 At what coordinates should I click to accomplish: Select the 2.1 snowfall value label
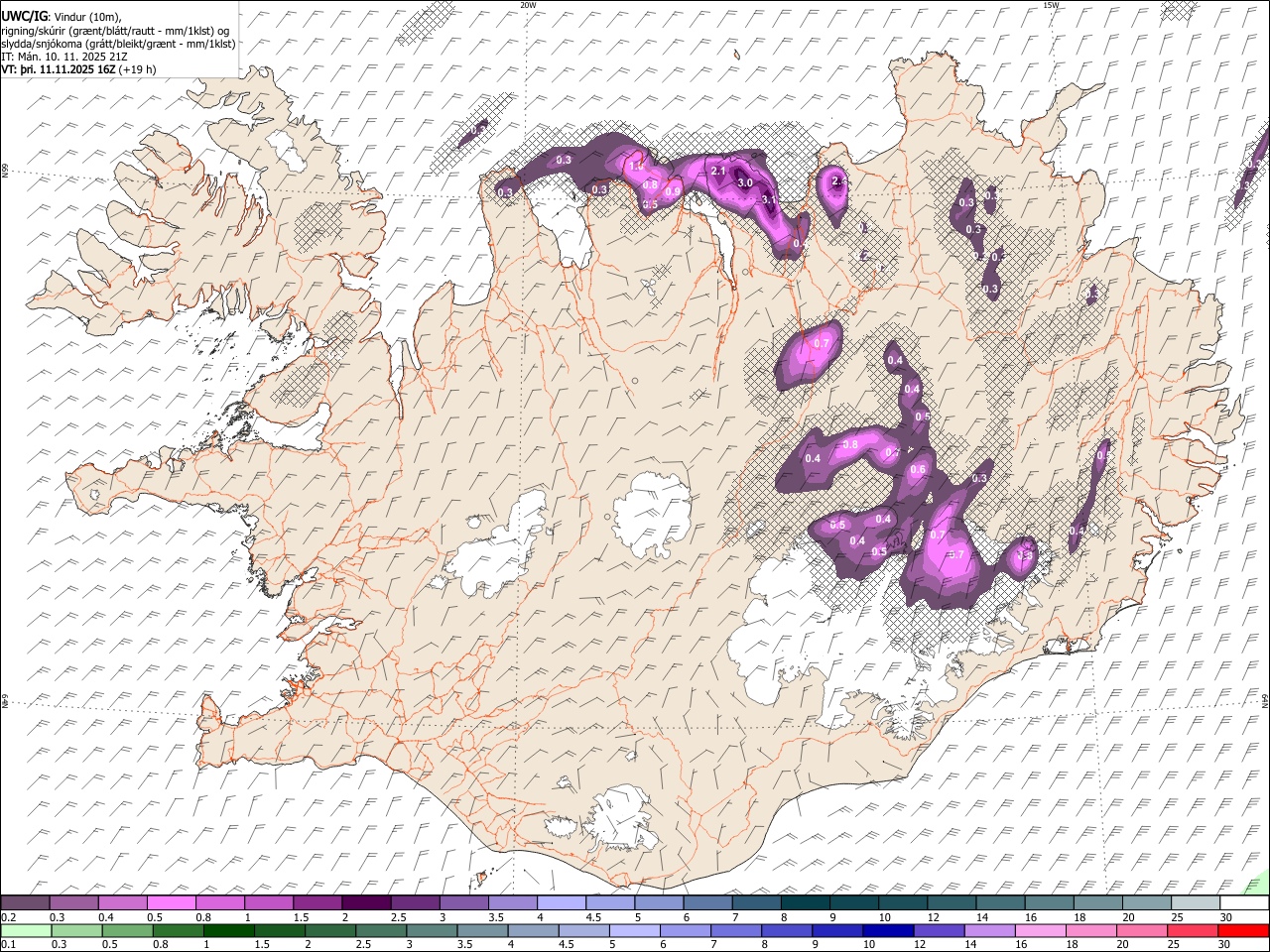point(719,171)
